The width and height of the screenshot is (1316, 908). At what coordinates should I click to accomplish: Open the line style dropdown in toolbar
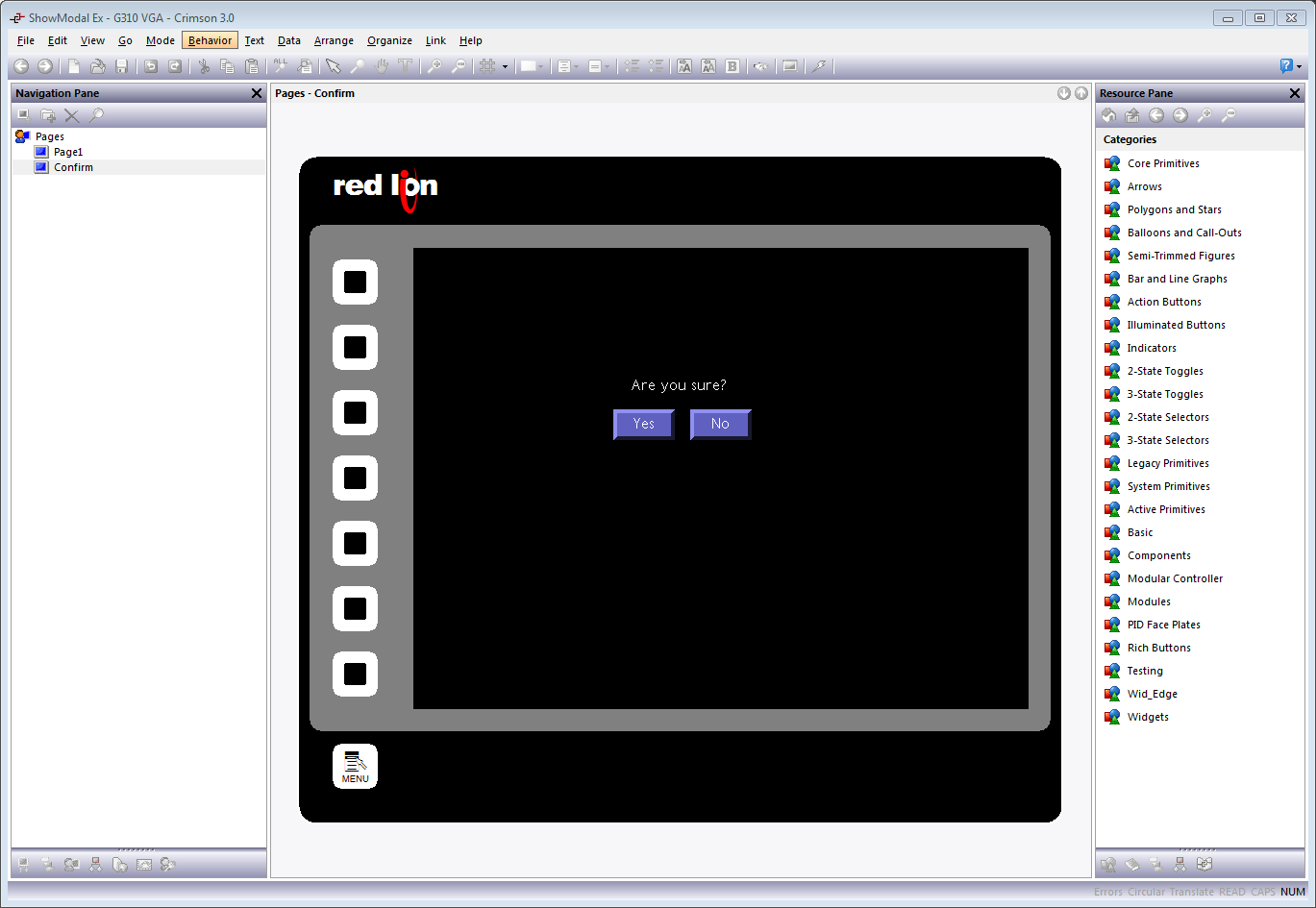coord(599,66)
